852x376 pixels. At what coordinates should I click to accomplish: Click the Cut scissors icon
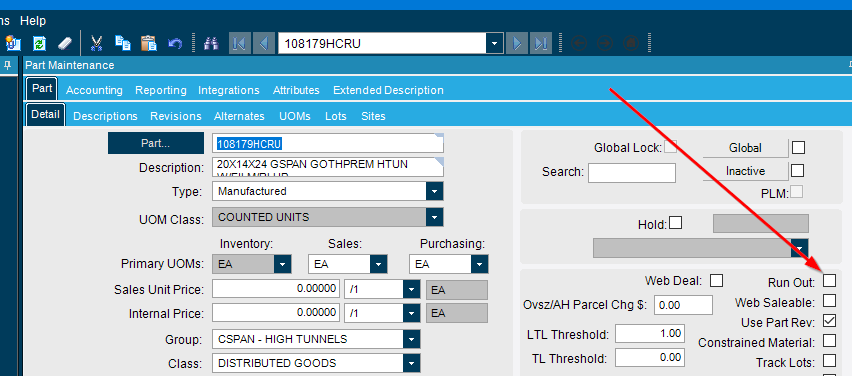[97, 43]
